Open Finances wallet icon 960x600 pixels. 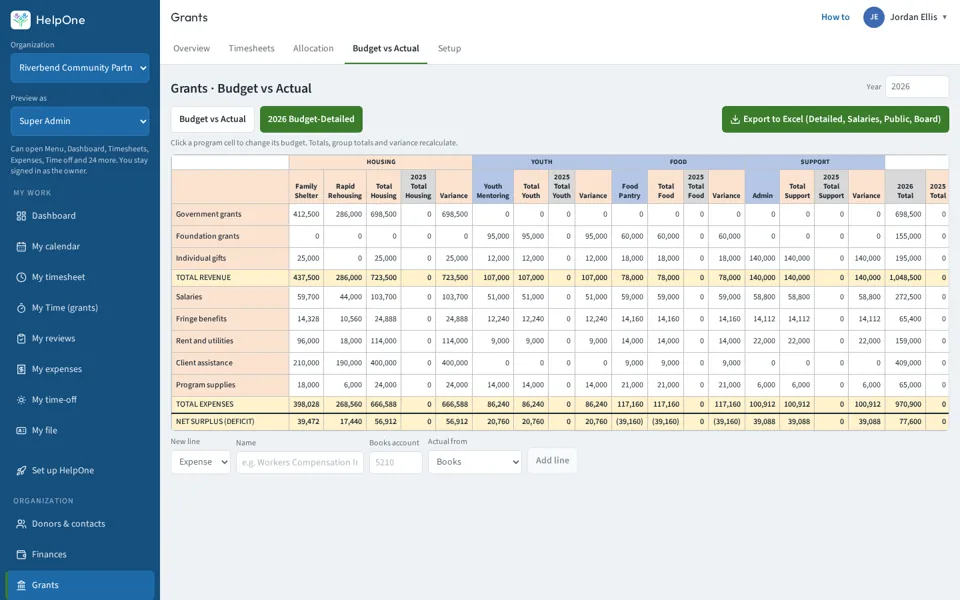21,555
